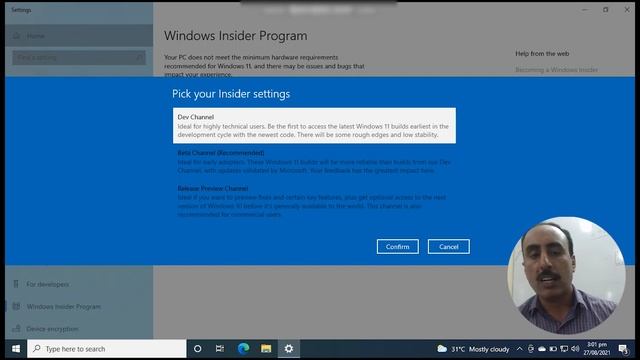Open the clock and date flyout
The width and height of the screenshot is (640, 360).
point(597,349)
